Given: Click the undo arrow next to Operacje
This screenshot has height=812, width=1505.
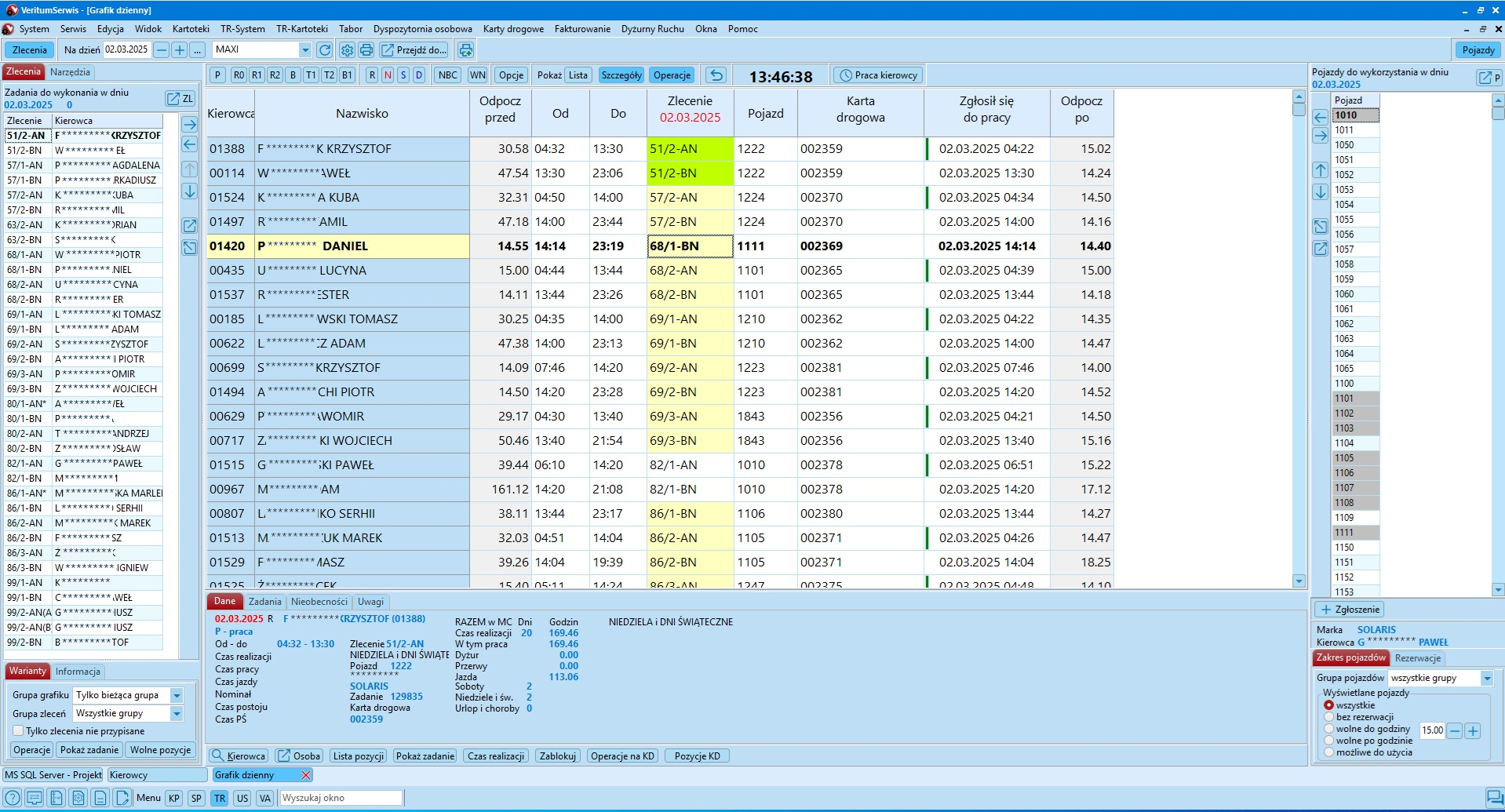Looking at the screenshot, I should (x=716, y=75).
